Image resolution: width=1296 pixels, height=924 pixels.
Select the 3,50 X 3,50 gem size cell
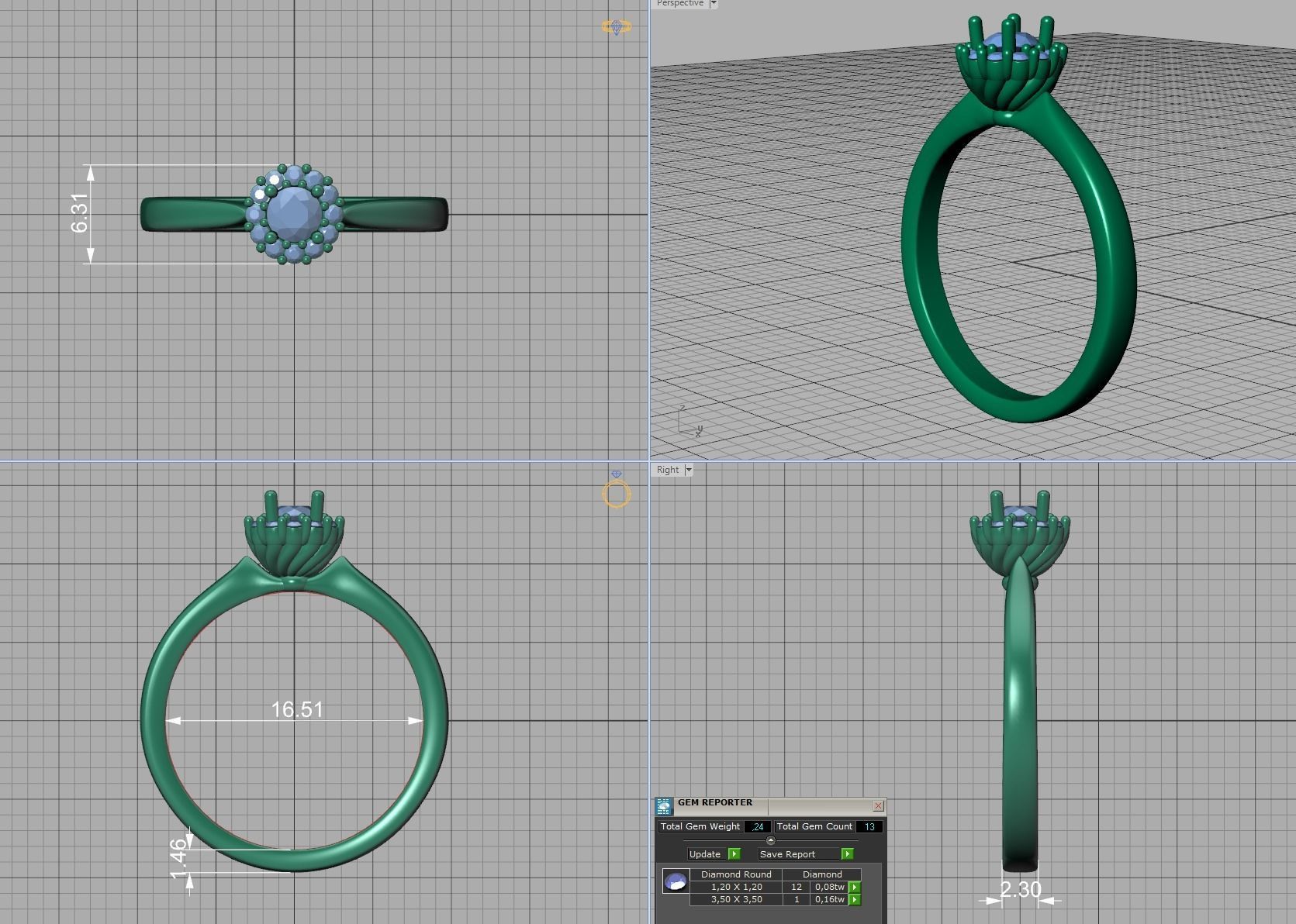click(x=736, y=899)
